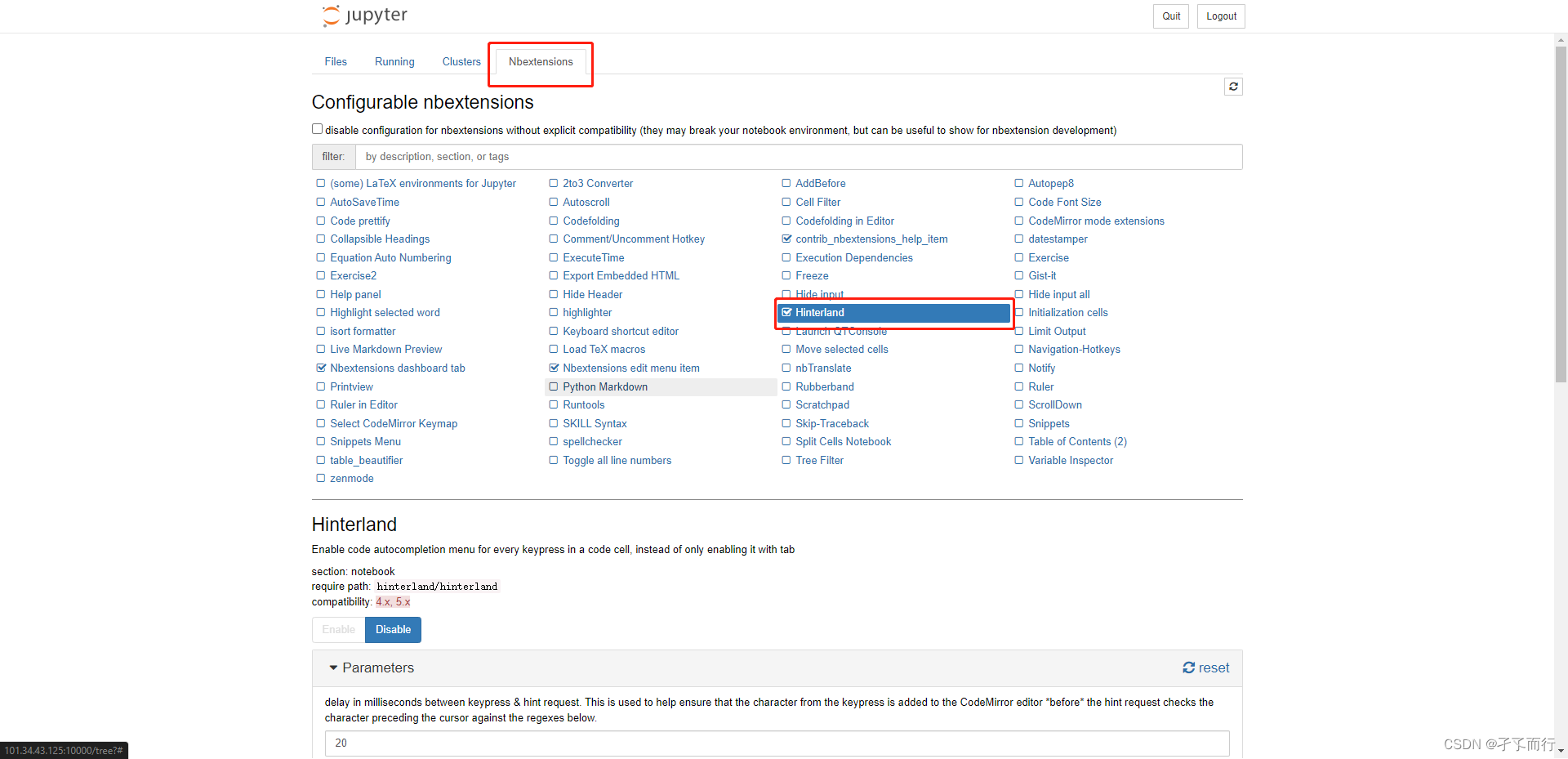Open the Files tab
Screen dimensions: 1568x759
tap(336, 62)
